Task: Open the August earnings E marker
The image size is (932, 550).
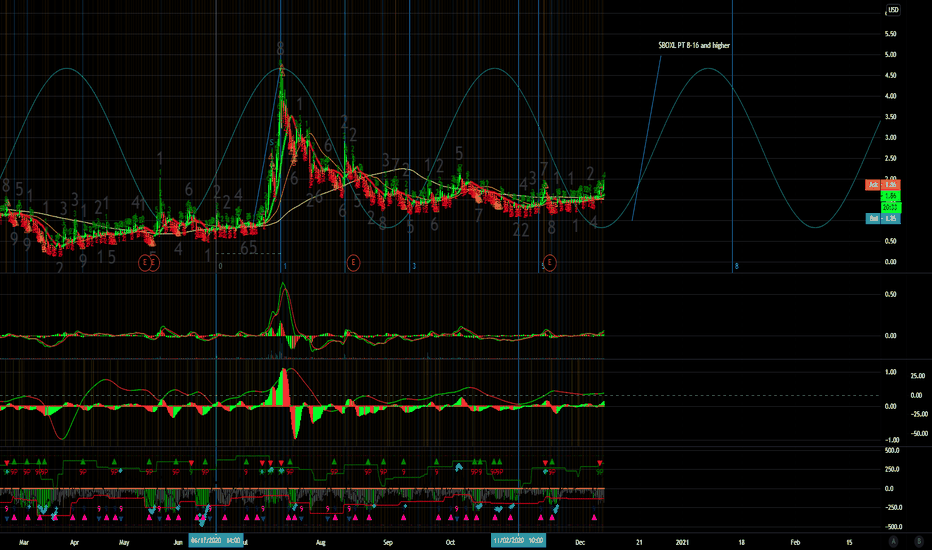Action: [x=353, y=262]
